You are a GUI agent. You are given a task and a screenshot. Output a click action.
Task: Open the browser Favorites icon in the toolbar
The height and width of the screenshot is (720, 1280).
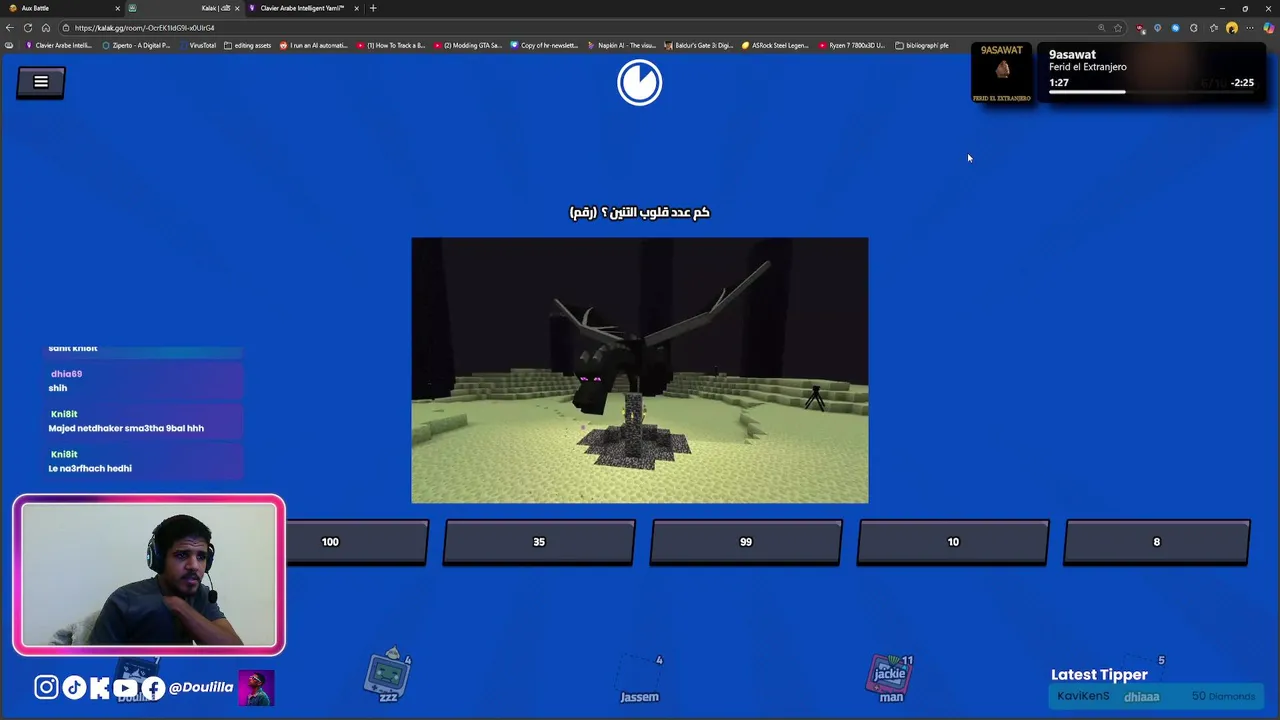pos(1214,28)
